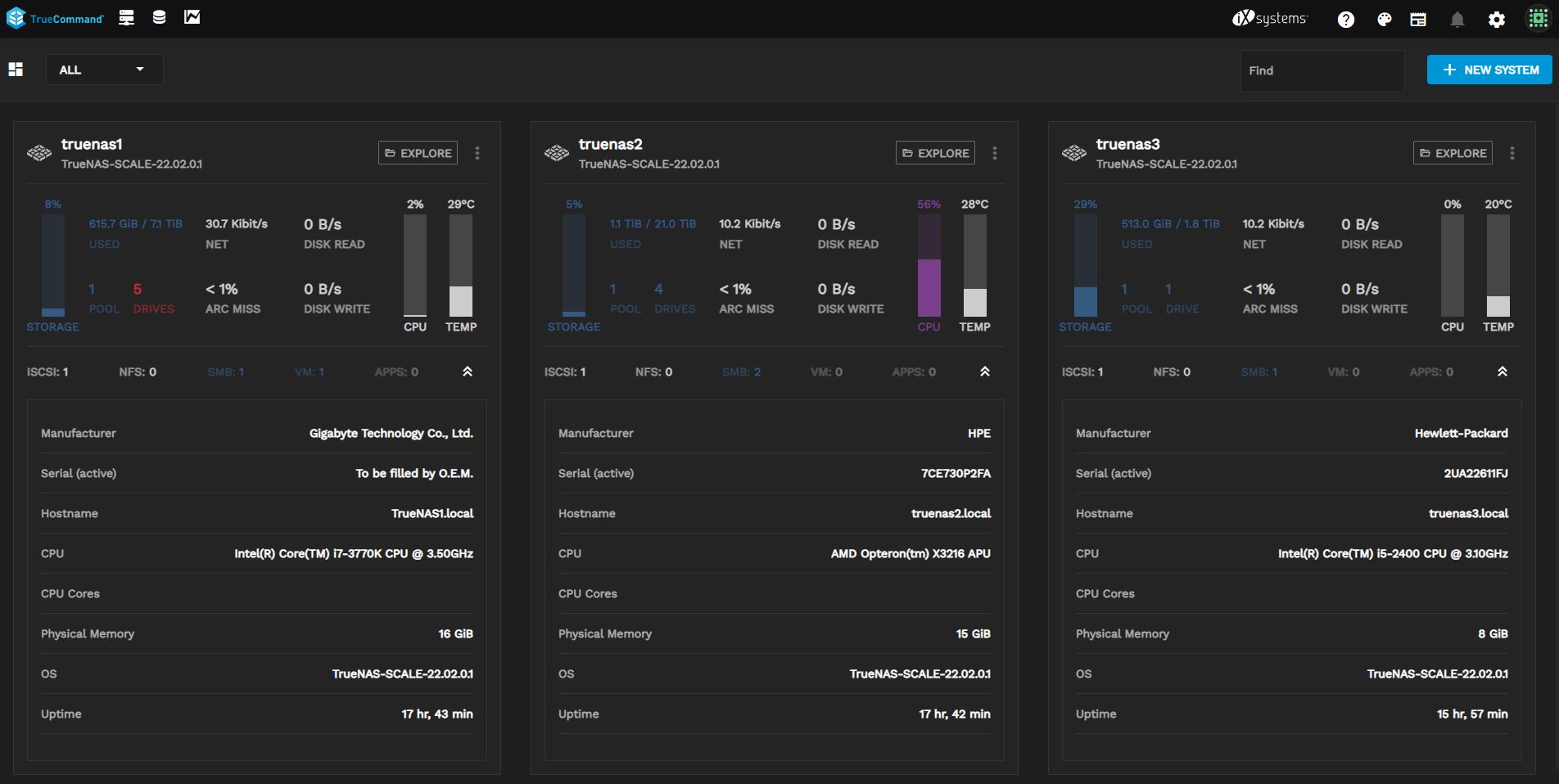Collapse the truenas1 details panel

(x=468, y=372)
